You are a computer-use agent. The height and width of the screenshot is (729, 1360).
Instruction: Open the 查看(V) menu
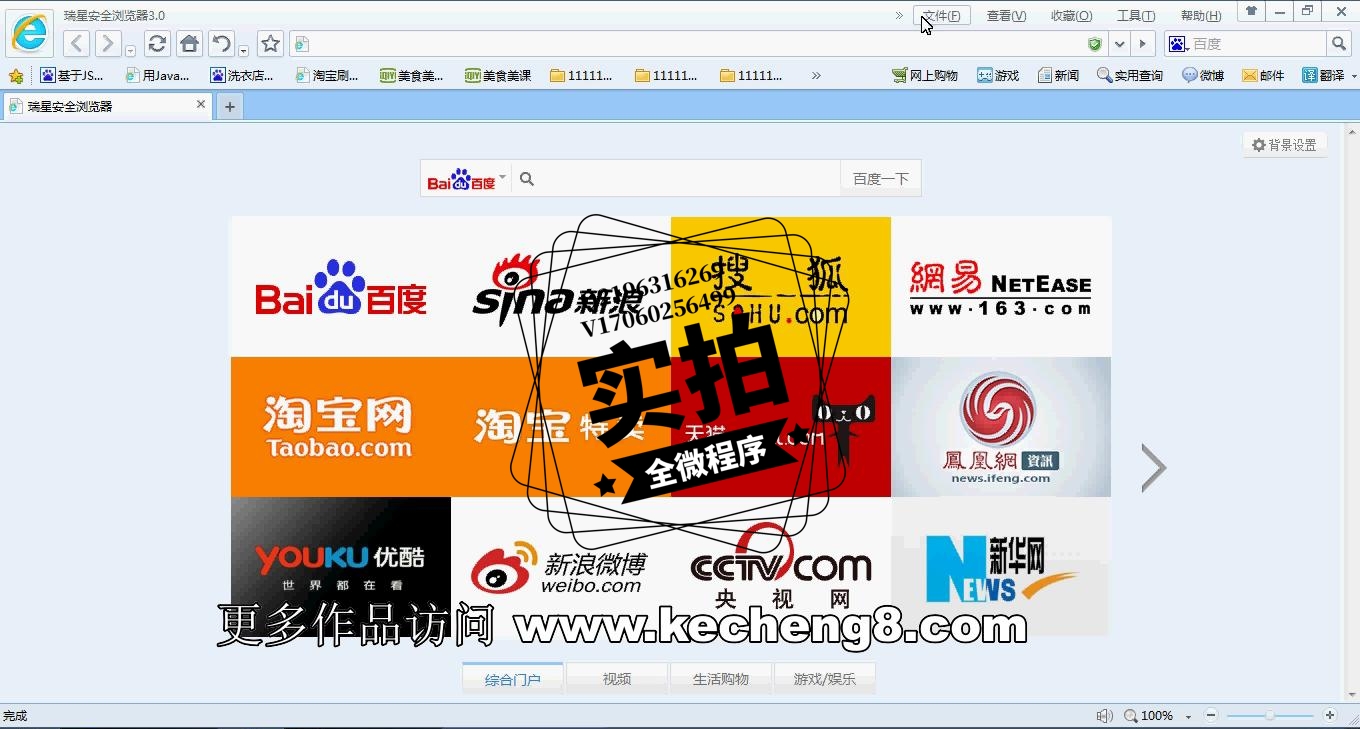coord(1006,16)
